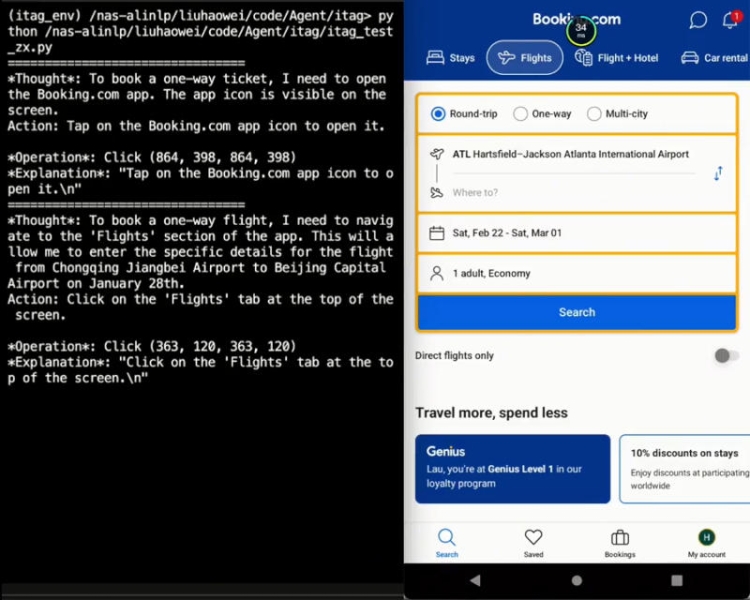Choose the Multi-city radio option

tap(594, 114)
